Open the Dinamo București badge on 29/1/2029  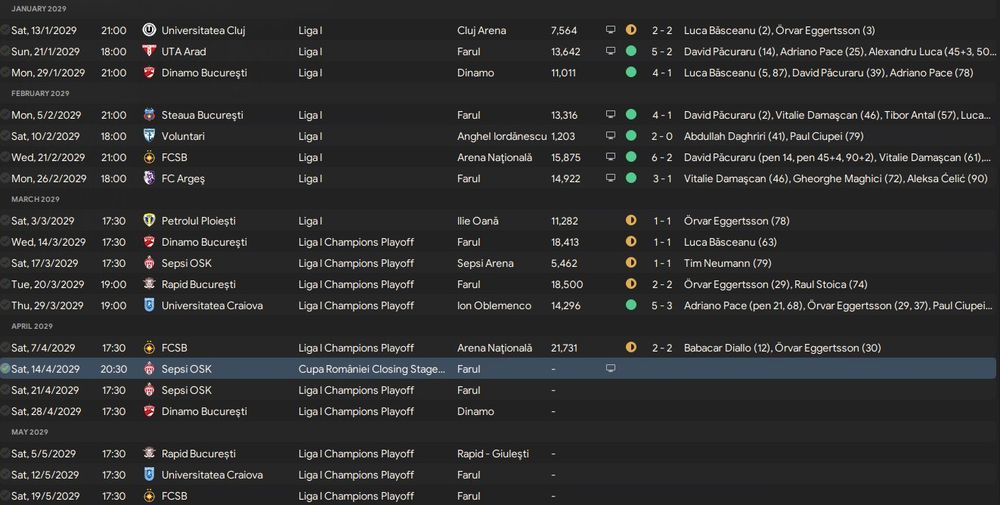tap(149, 73)
